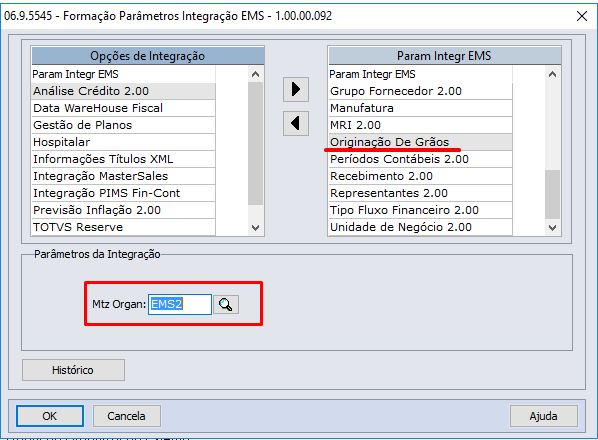Close the Formação Parâmetros window

click(582, 16)
